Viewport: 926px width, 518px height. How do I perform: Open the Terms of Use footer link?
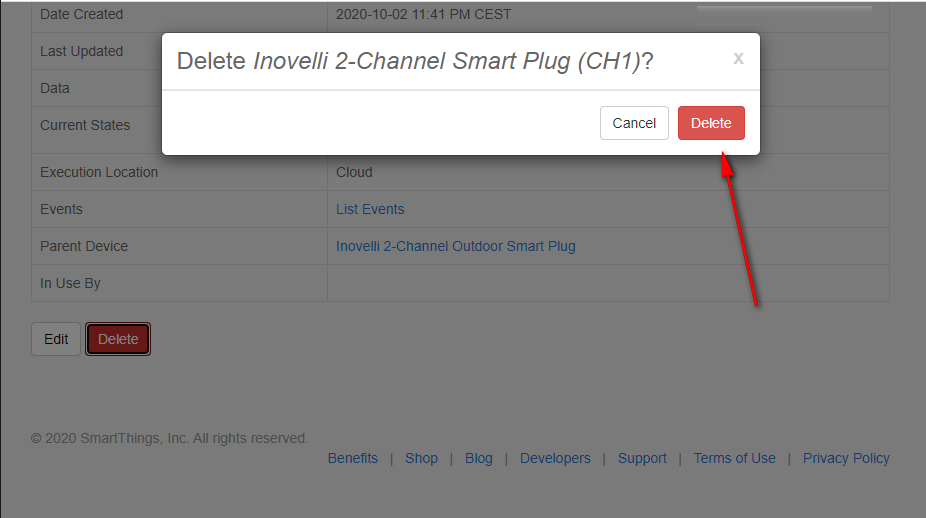(x=734, y=458)
